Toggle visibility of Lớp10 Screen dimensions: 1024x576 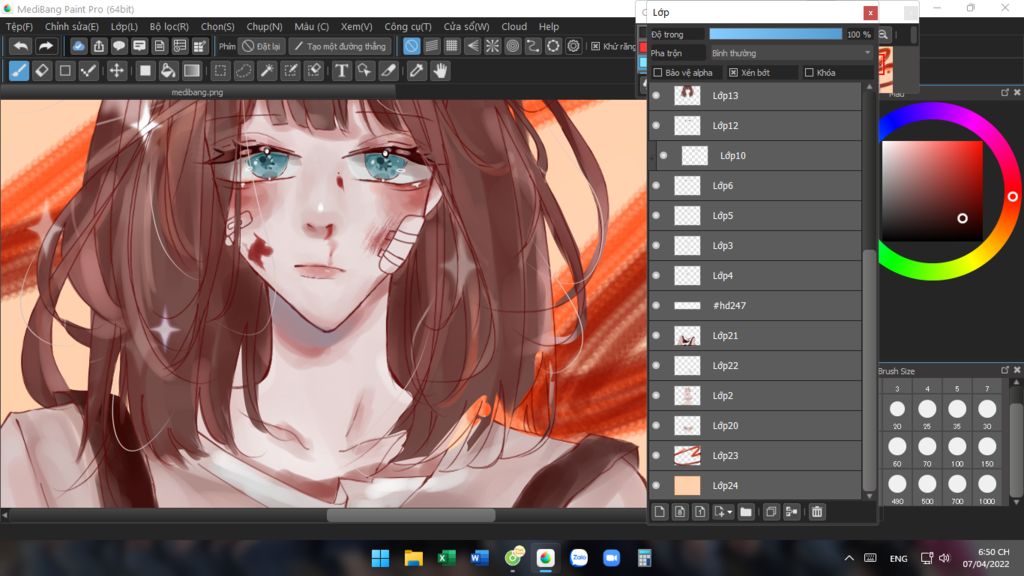[664, 155]
